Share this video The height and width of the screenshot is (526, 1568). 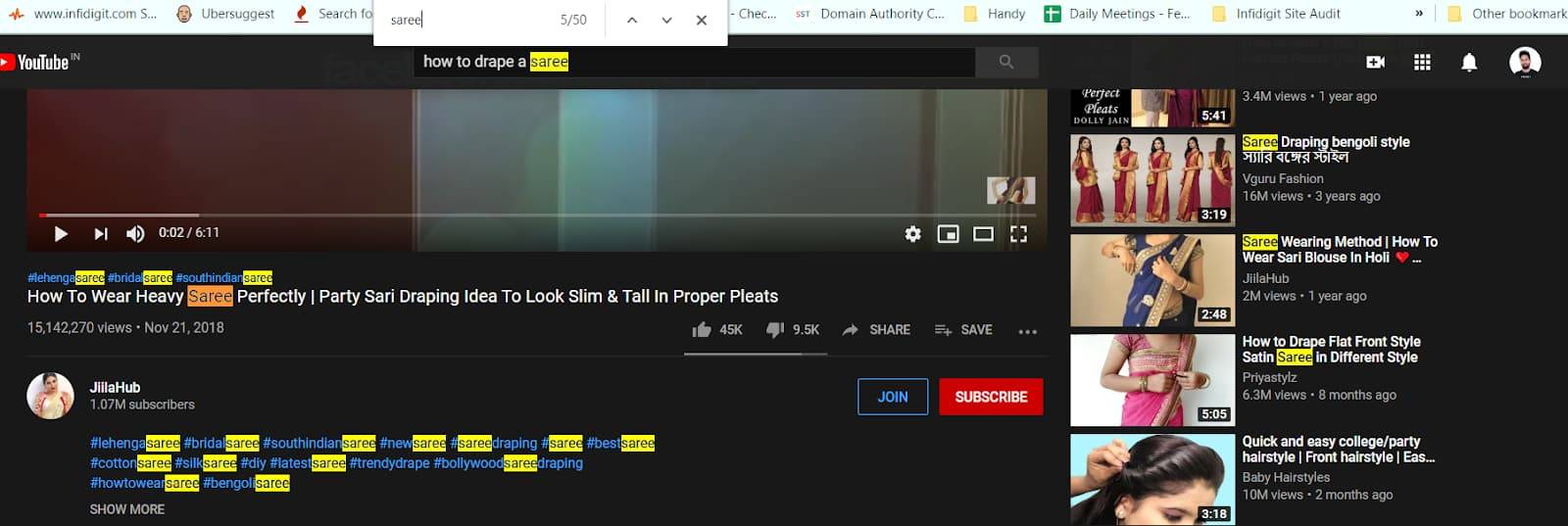pyautogui.click(x=876, y=330)
